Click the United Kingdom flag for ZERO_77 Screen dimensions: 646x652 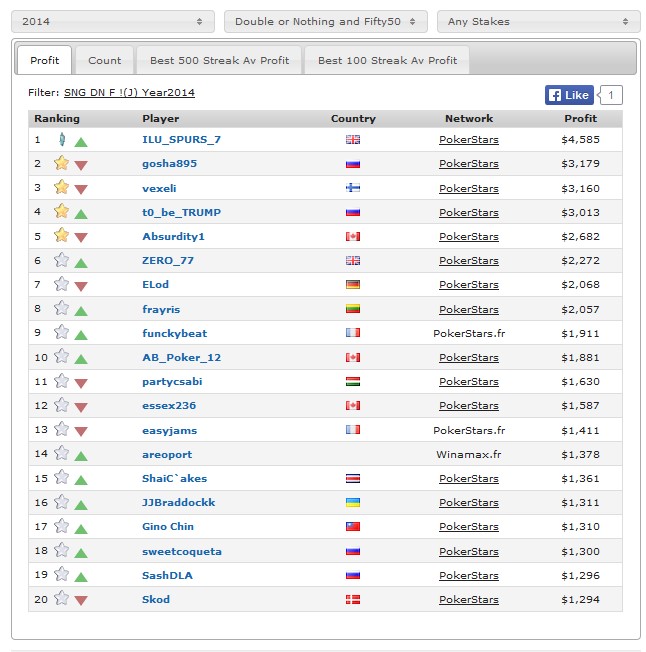click(x=352, y=260)
